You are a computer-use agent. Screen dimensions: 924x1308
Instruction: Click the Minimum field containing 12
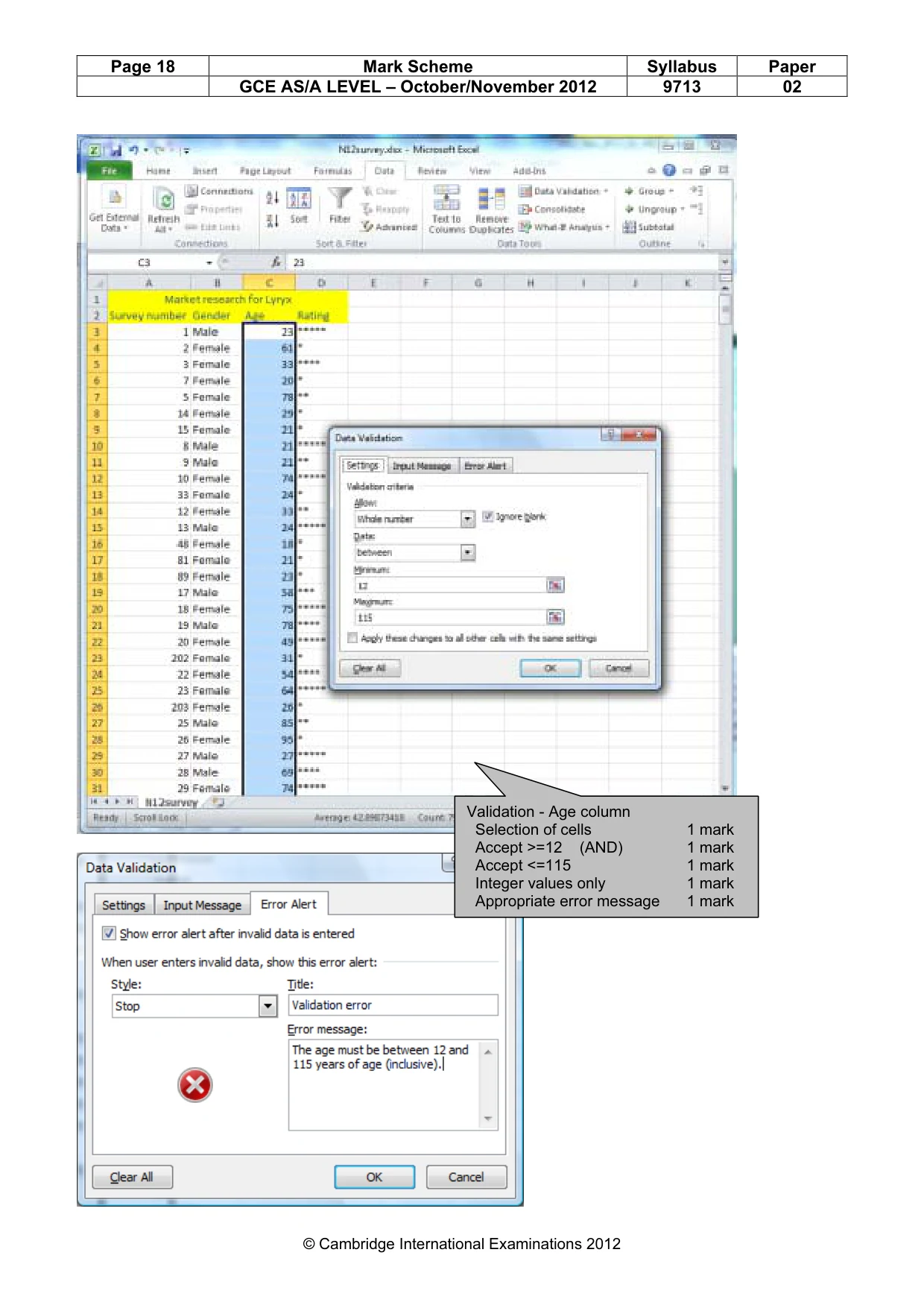[x=451, y=585]
